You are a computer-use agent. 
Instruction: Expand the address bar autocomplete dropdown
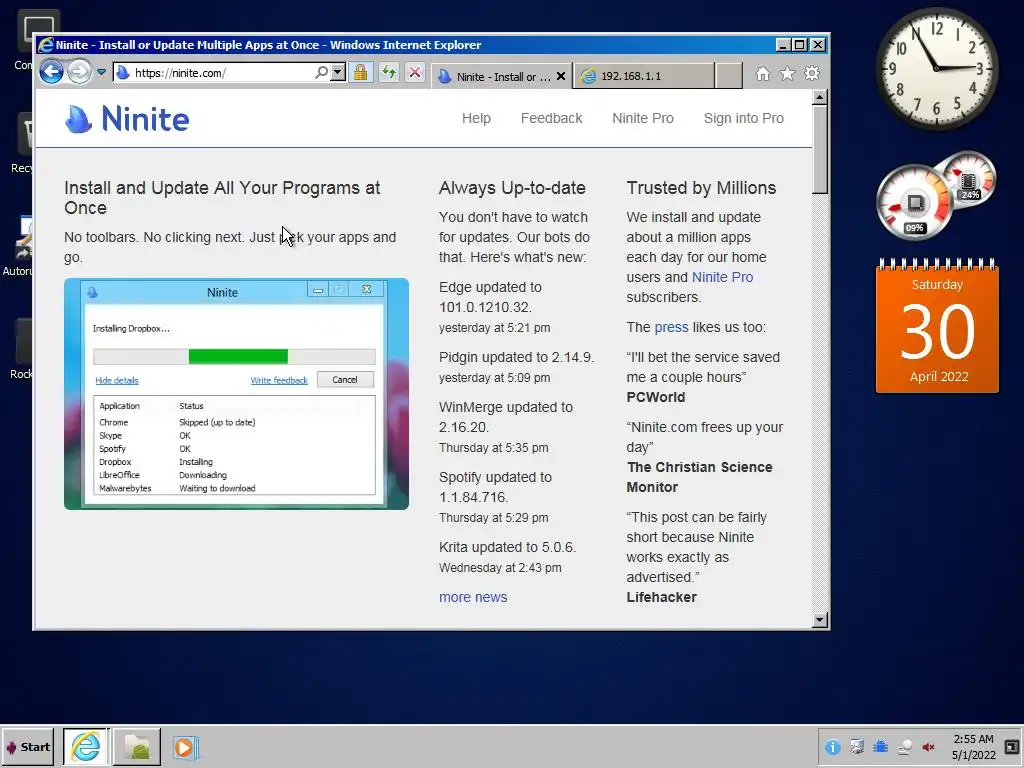(338, 72)
